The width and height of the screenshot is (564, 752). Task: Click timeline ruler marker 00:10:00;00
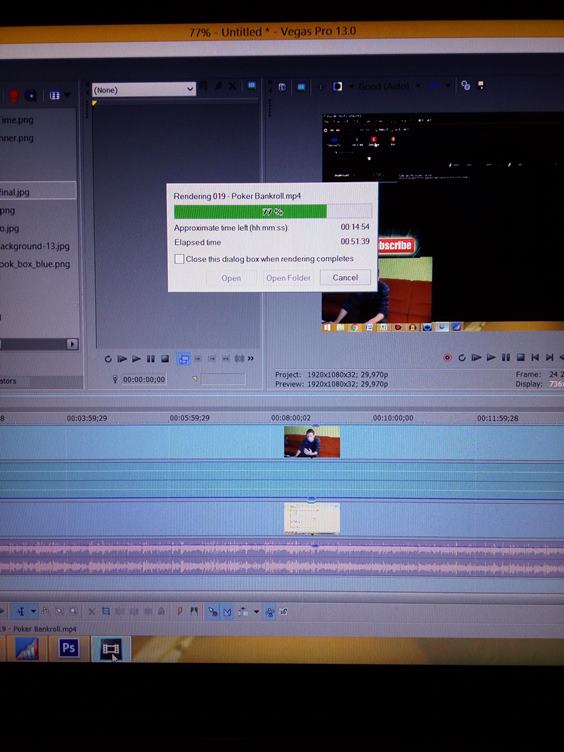point(393,418)
